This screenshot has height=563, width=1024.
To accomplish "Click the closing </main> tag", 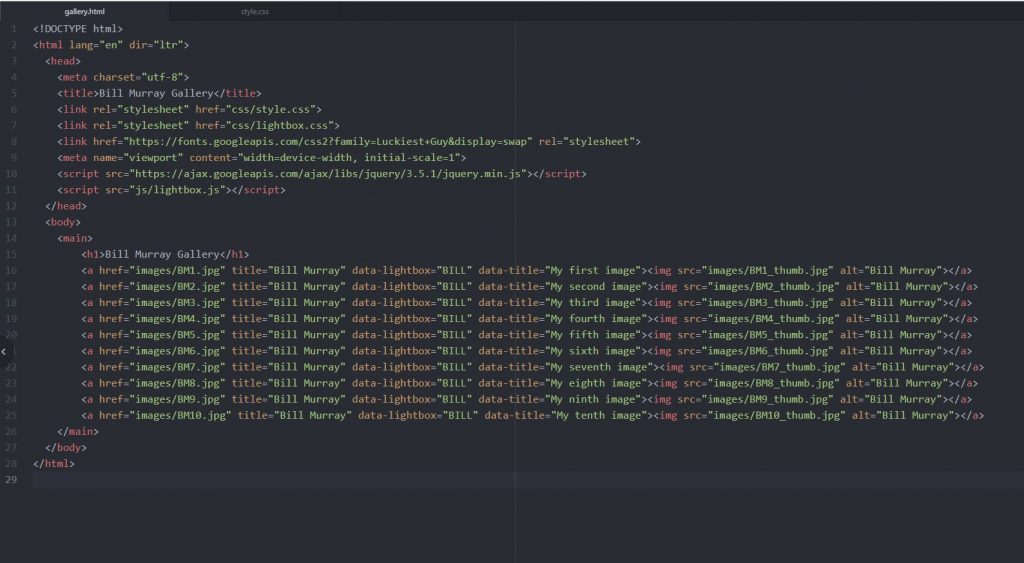I will [78, 432].
